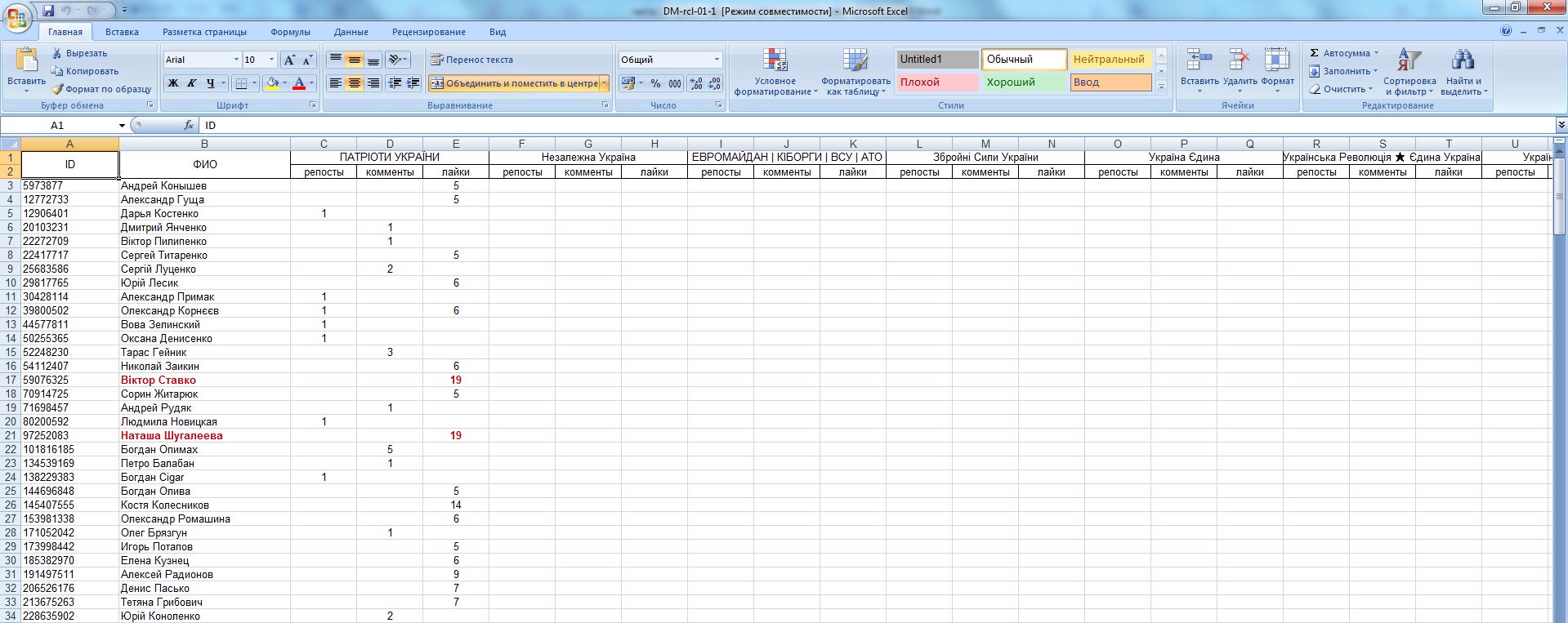
Task: Open the Name Box dropdown arrow
Action: [x=122, y=125]
